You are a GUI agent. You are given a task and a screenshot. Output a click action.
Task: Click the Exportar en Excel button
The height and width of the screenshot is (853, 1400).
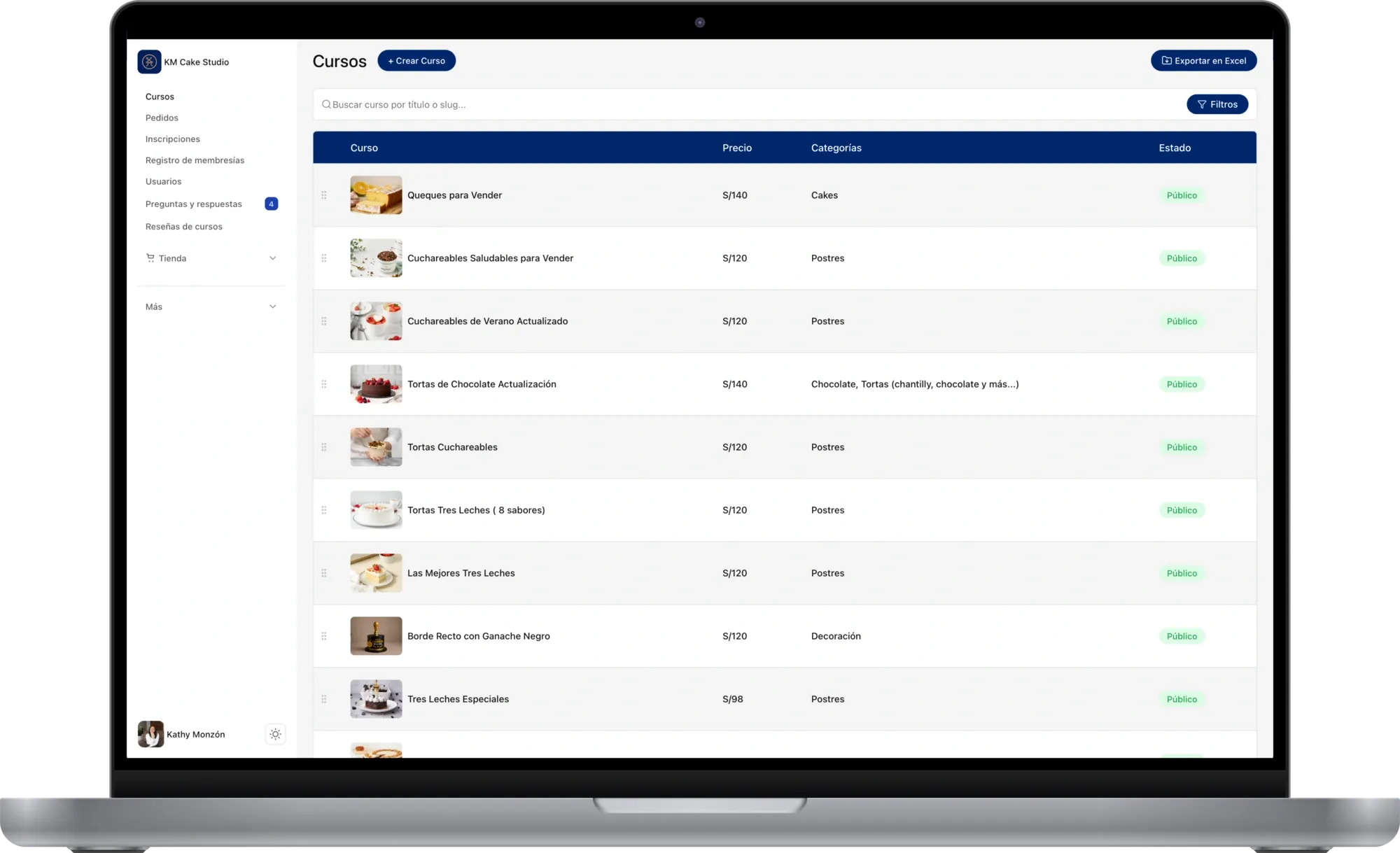(1204, 61)
